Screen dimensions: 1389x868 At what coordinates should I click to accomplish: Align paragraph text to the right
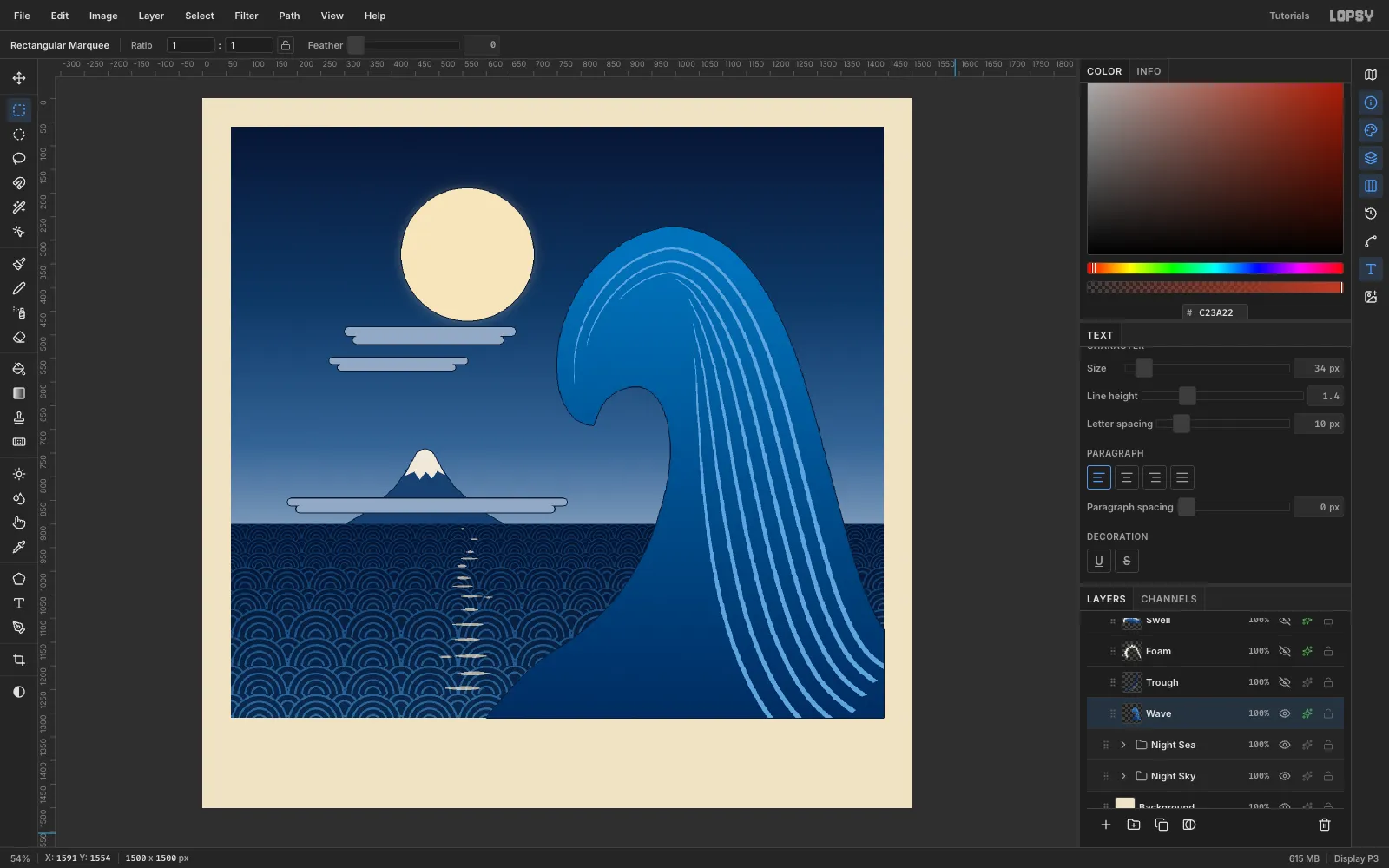[x=1155, y=477]
